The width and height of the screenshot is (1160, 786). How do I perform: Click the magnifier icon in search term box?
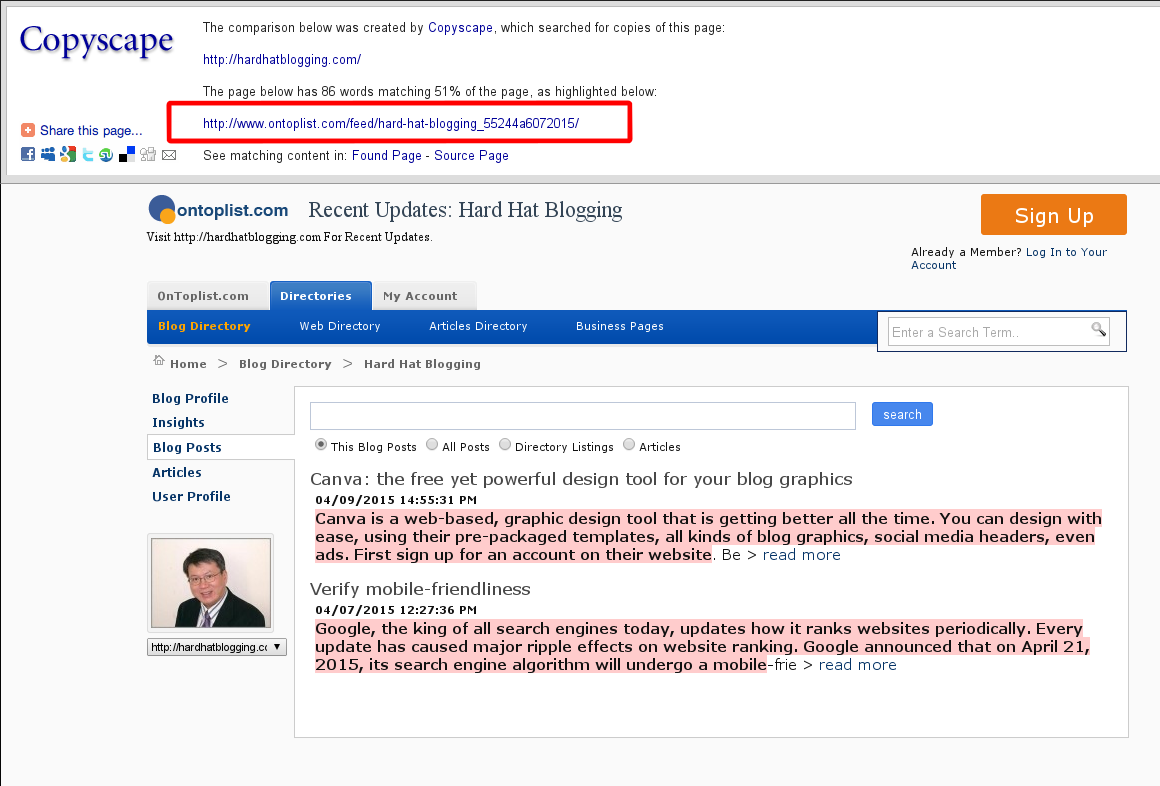pyautogui.click(x=1099, y=329)
